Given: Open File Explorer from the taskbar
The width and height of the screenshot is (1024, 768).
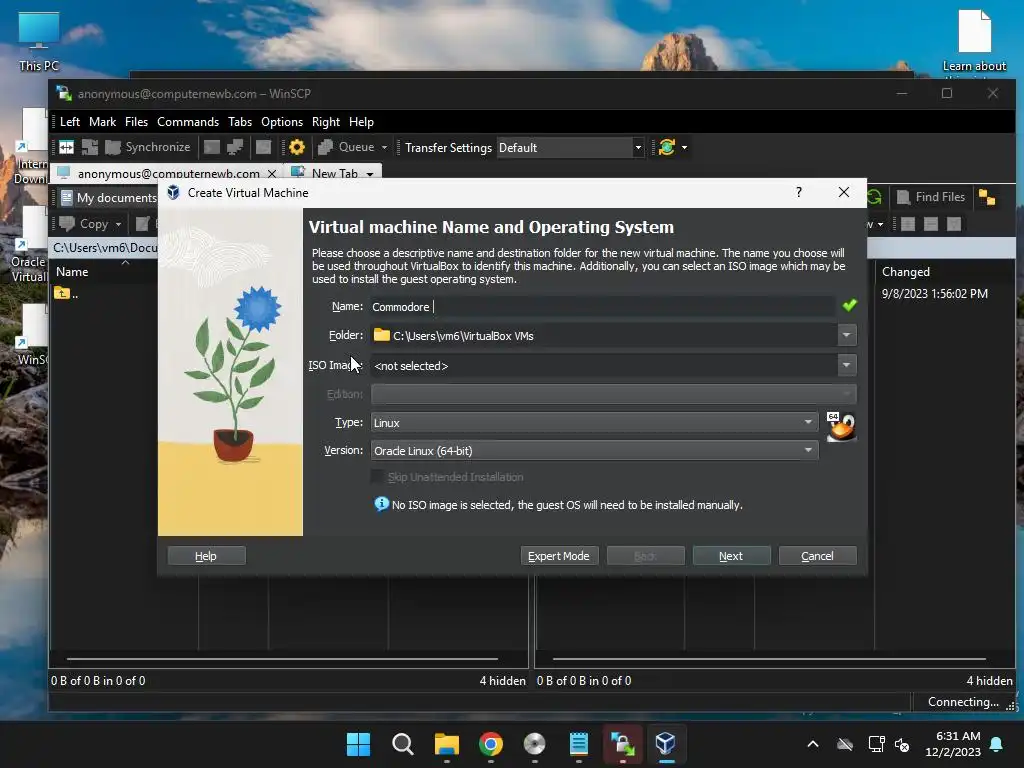Looking at the screenshot, I should (447, 744).
